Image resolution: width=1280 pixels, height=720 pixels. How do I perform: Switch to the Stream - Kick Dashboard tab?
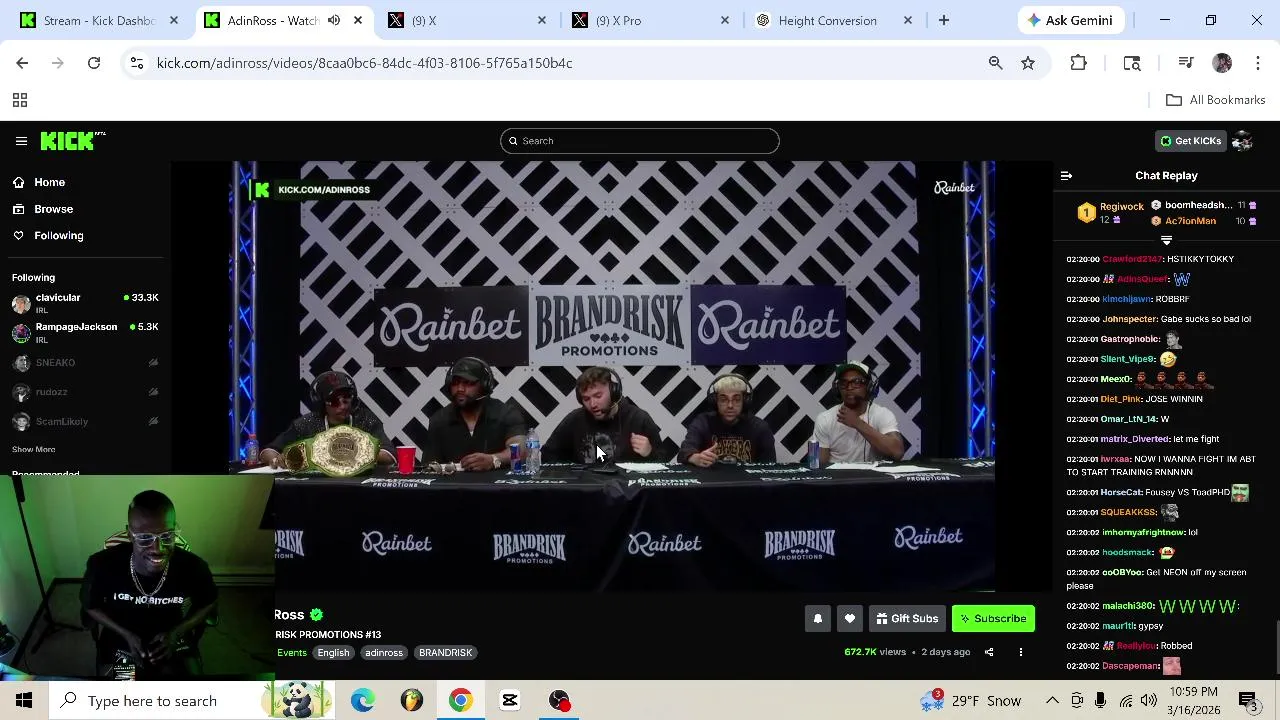[101, 20]
